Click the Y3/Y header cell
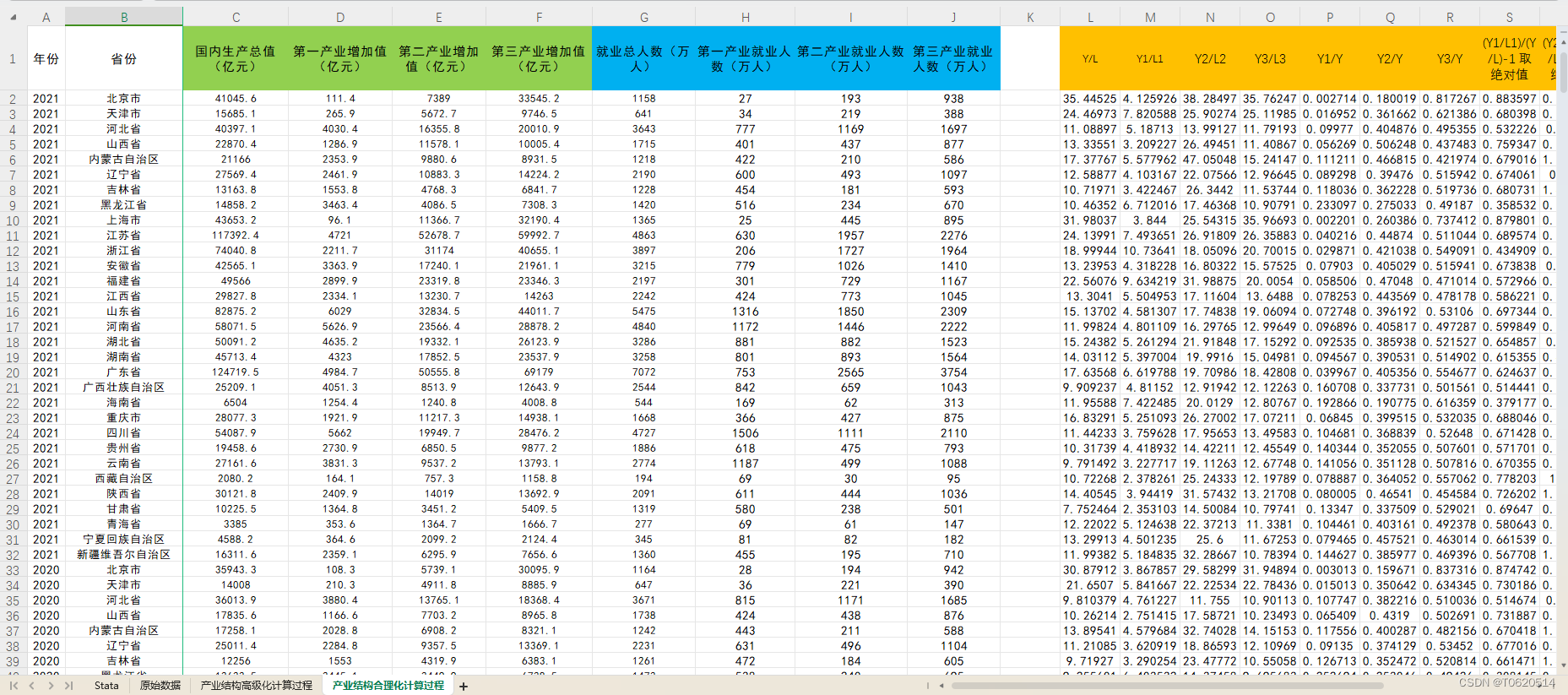1568x695 pixels. pyautogui.click(x=1450, y=58)
